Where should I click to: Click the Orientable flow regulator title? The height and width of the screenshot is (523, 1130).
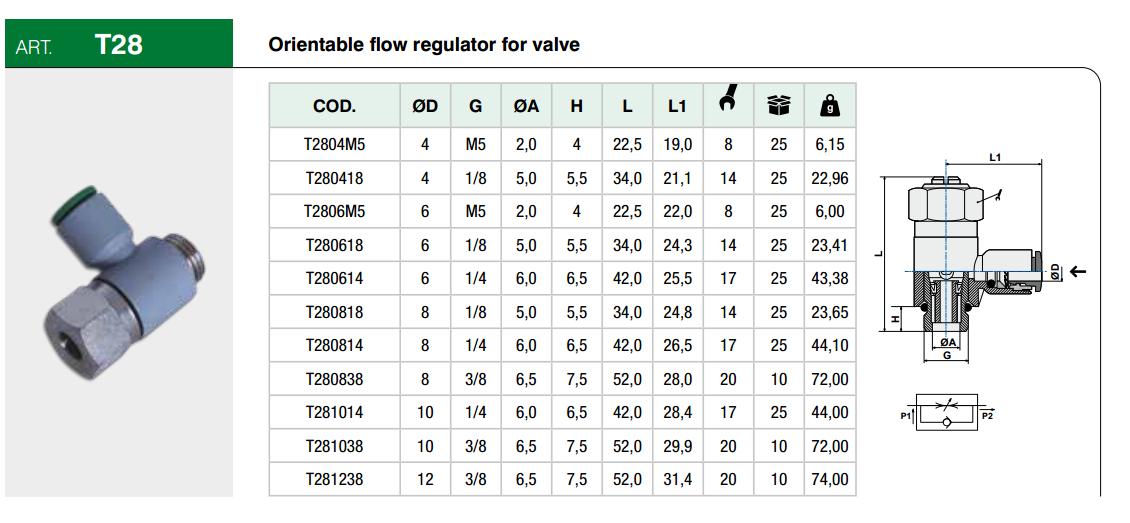[x=424, y=45]
